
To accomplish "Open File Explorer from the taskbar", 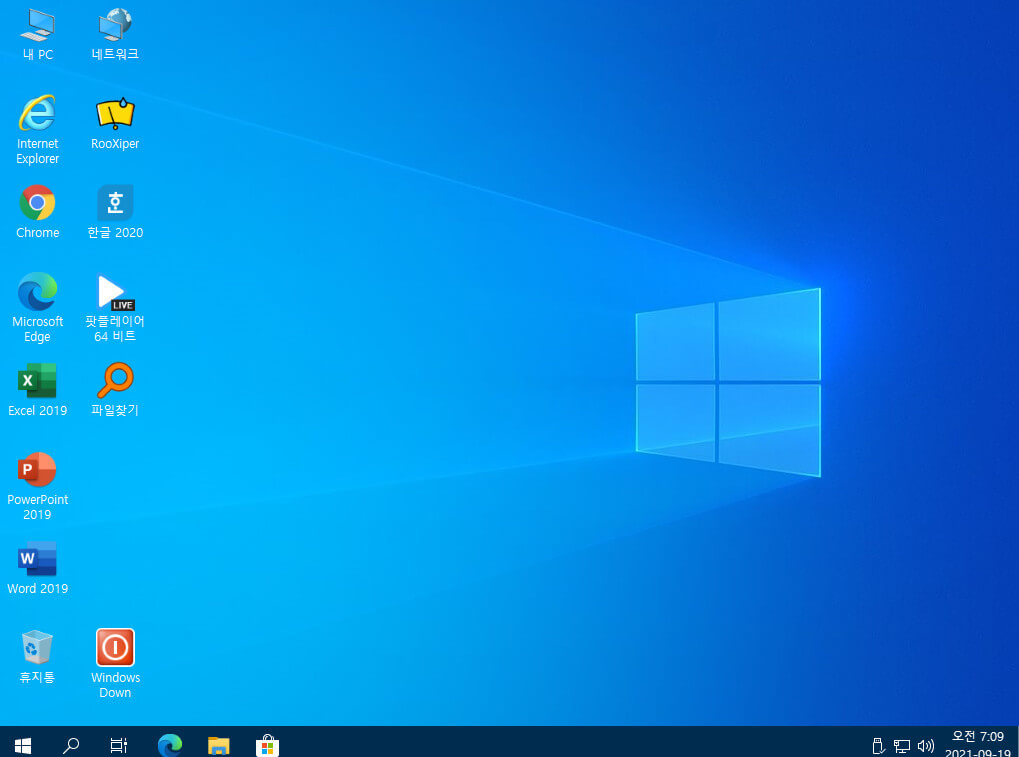I will [x=218, y=745].
